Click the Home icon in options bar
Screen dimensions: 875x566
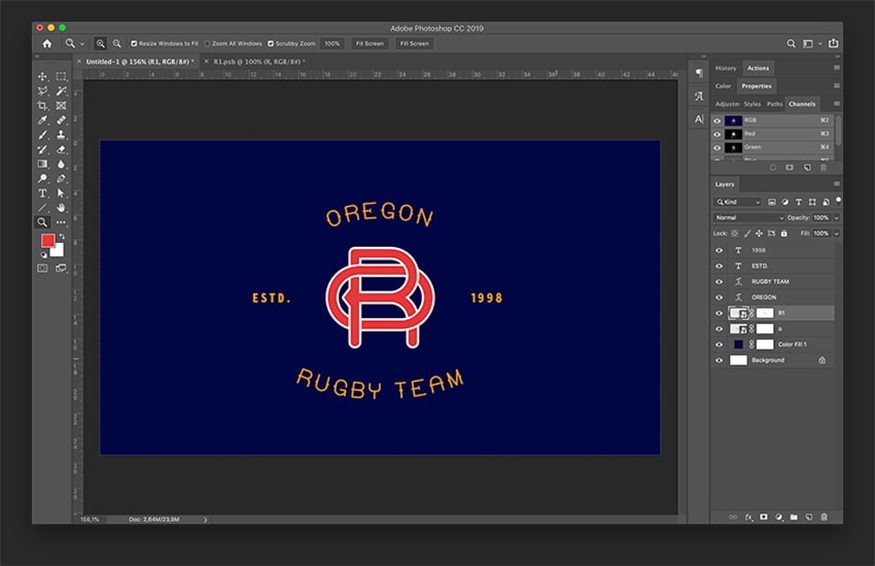tap(47, 44)
